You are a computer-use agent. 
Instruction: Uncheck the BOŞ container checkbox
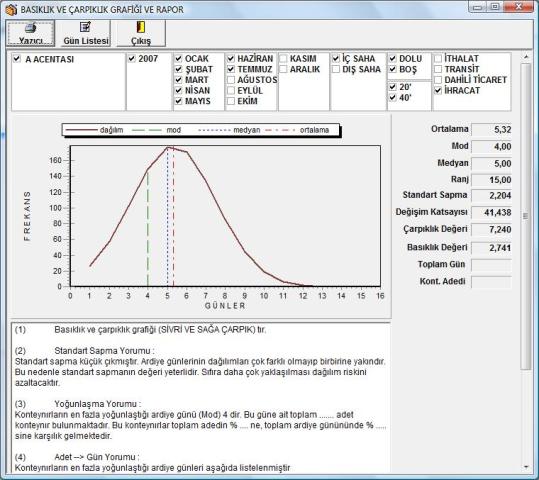393,69
